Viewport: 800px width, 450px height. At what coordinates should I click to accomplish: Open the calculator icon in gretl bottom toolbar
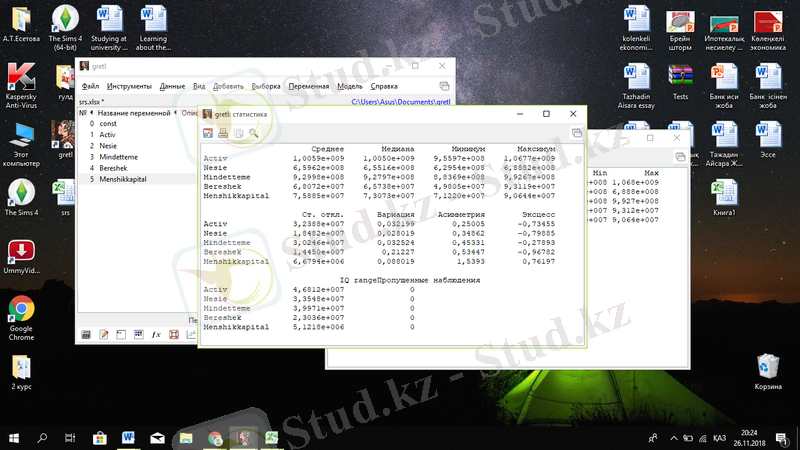[x=86, y=335]
